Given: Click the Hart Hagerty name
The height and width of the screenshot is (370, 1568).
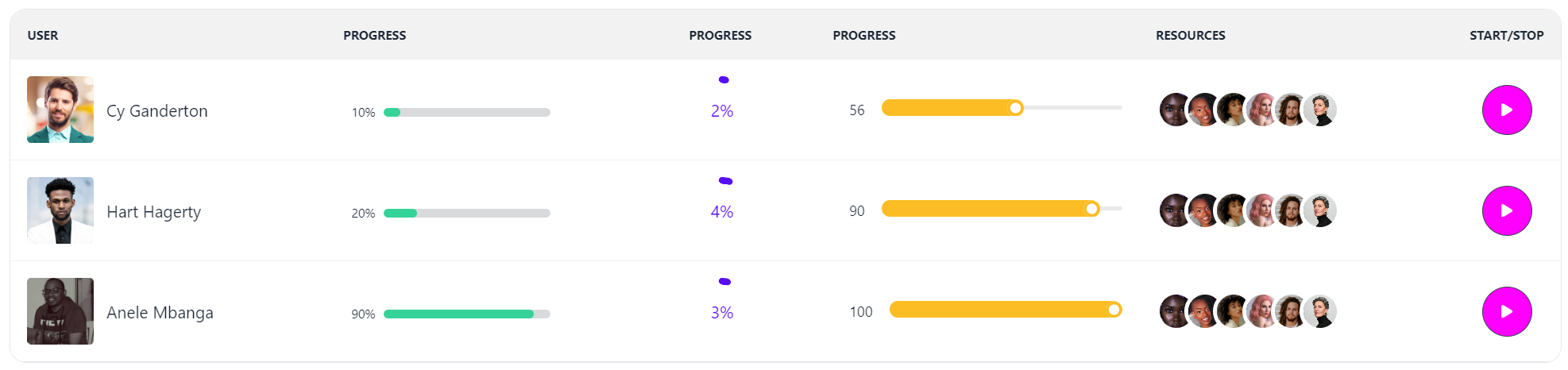Looking at the screenshot, I should pos(154,212).
